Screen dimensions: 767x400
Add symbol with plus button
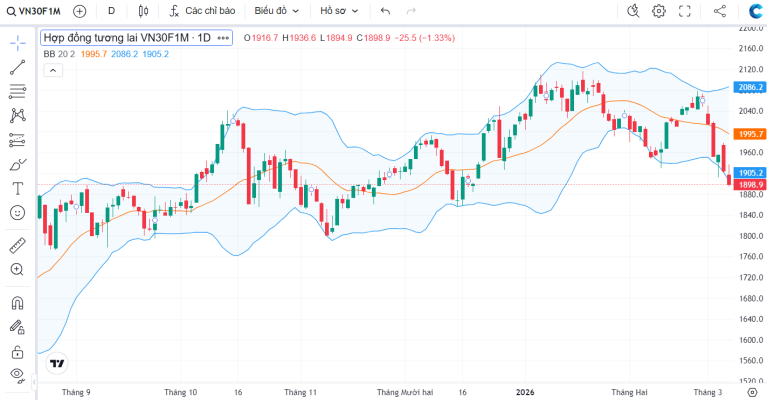[x=79, y=11]
